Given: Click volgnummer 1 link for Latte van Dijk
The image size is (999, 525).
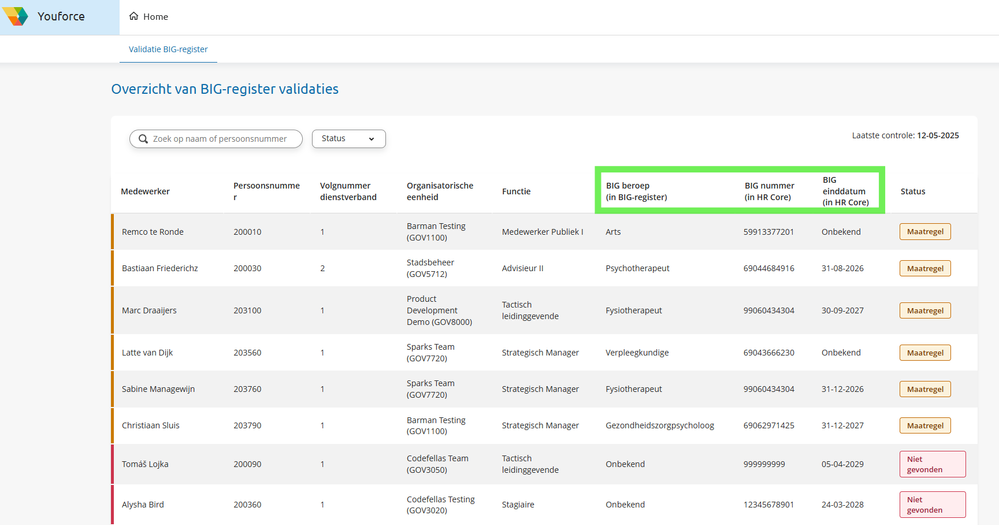Looking at the screenshot, I should pos(322,353).
